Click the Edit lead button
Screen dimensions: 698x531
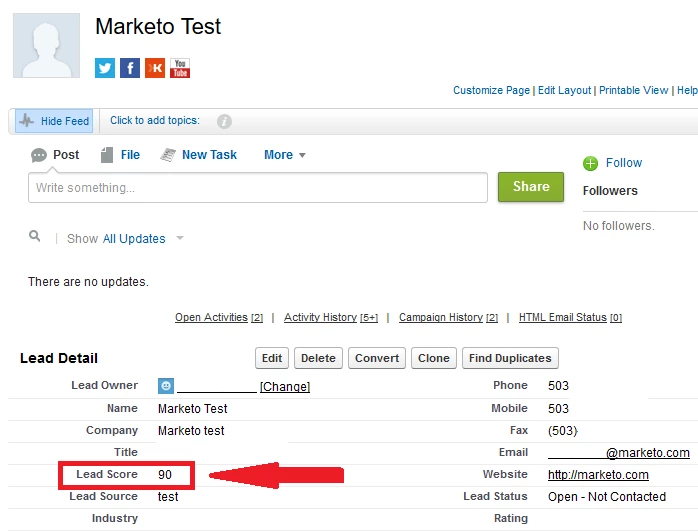click(272, 358)
